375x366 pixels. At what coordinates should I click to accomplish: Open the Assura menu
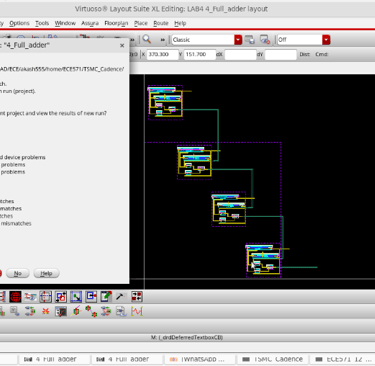click(x=90, y=23)
